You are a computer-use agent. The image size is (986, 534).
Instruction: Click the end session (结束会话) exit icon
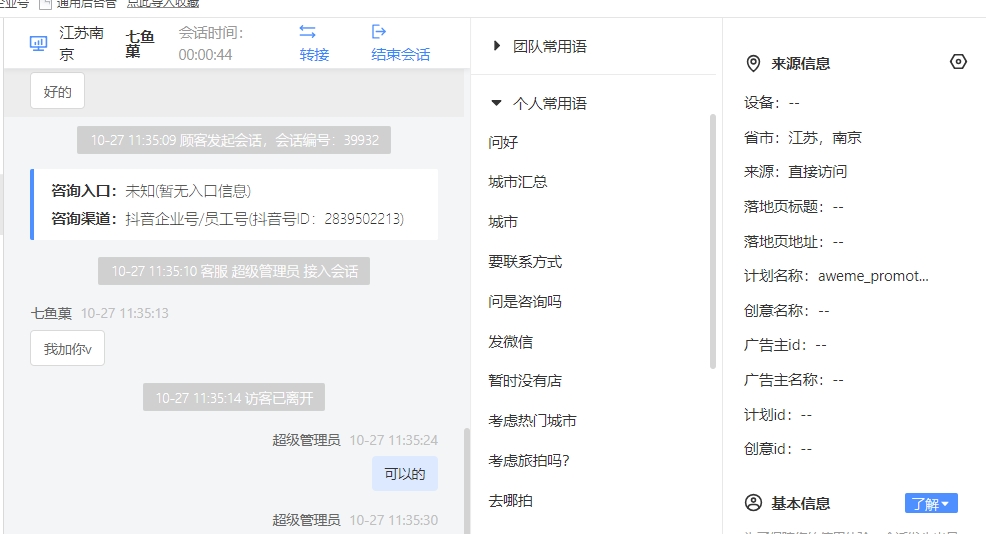pos(379,31)
